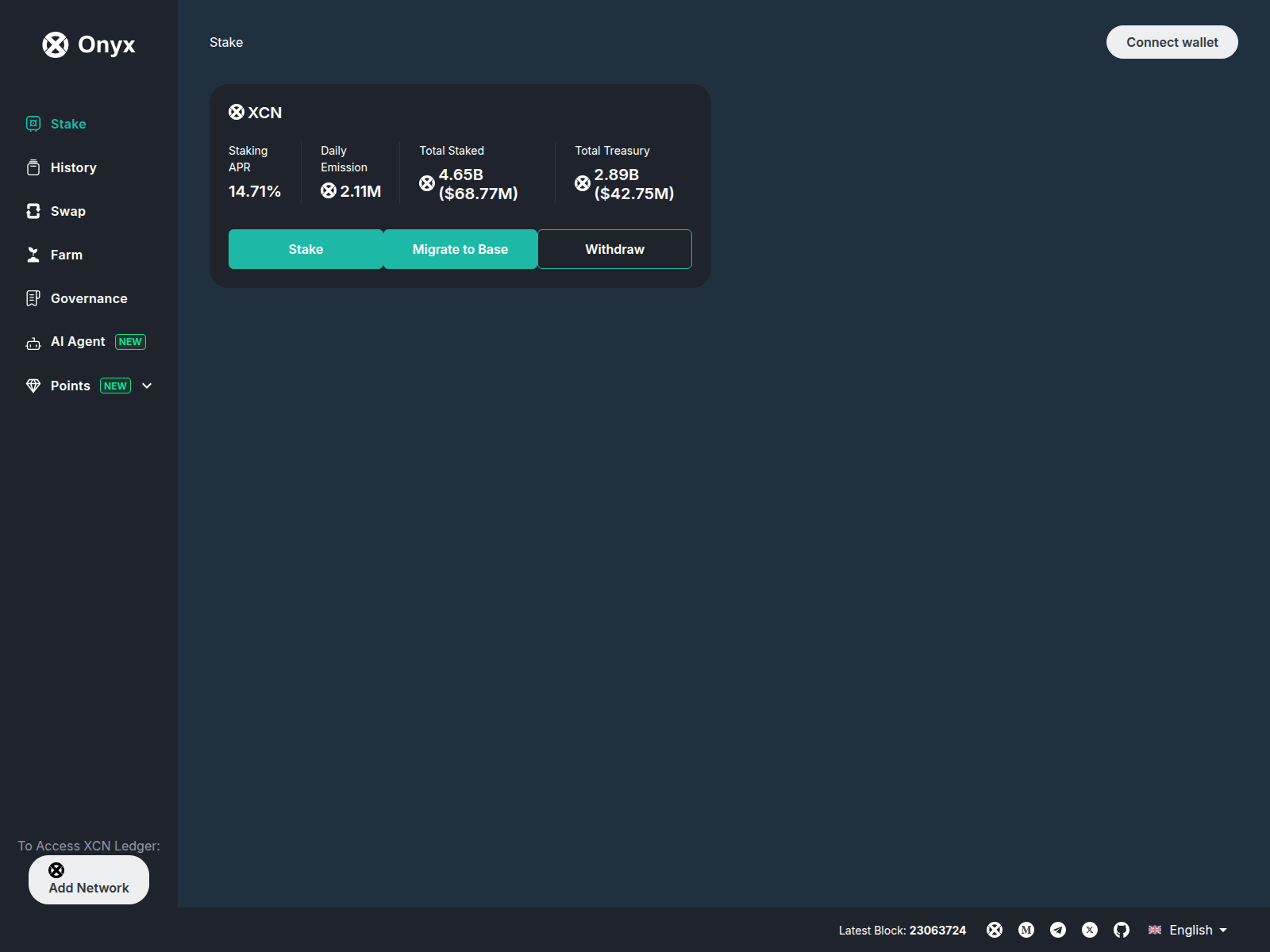Click the Onyx logo icon

click(56, 44)
